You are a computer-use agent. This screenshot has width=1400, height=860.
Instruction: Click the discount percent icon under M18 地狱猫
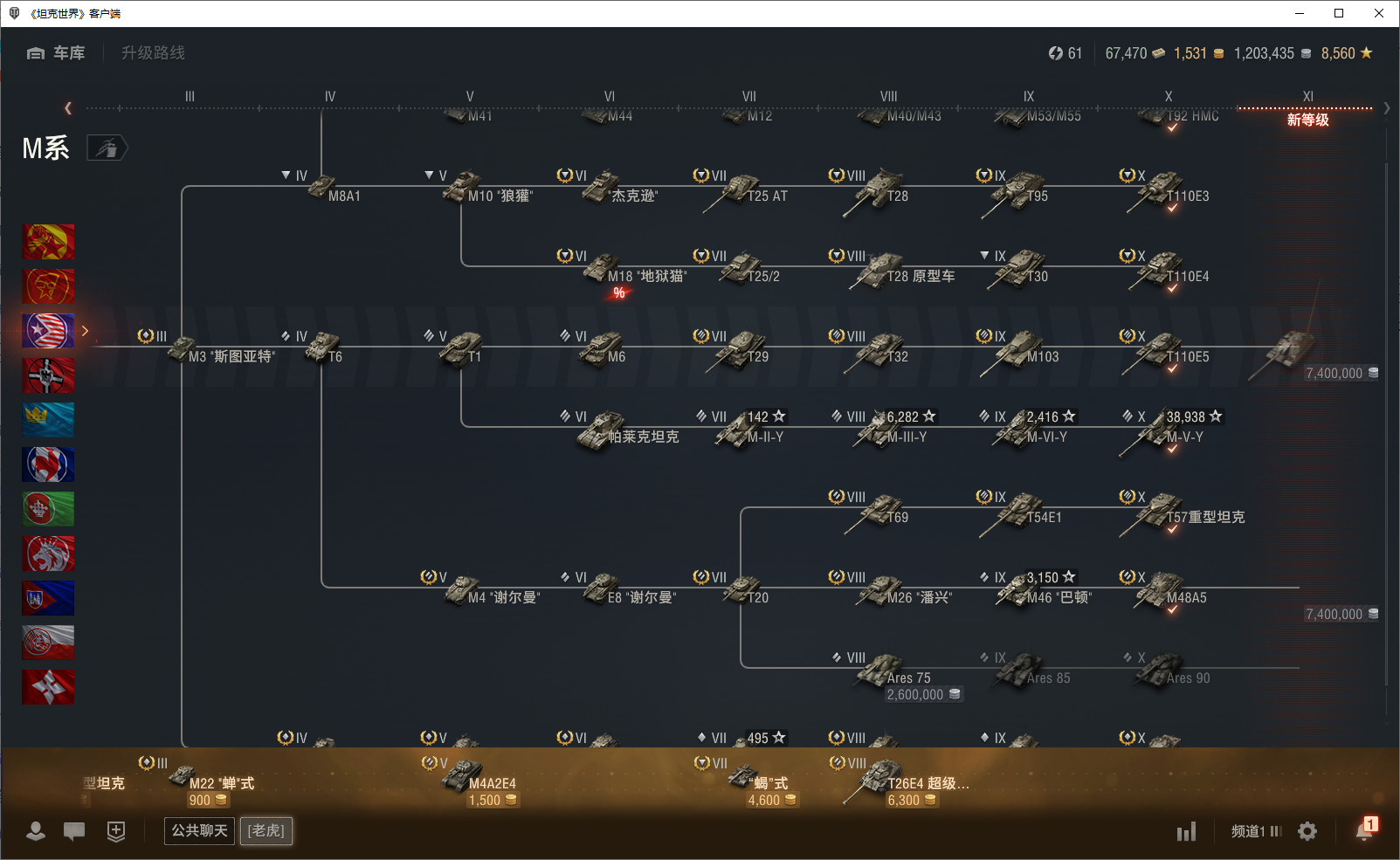pos(618,293)
